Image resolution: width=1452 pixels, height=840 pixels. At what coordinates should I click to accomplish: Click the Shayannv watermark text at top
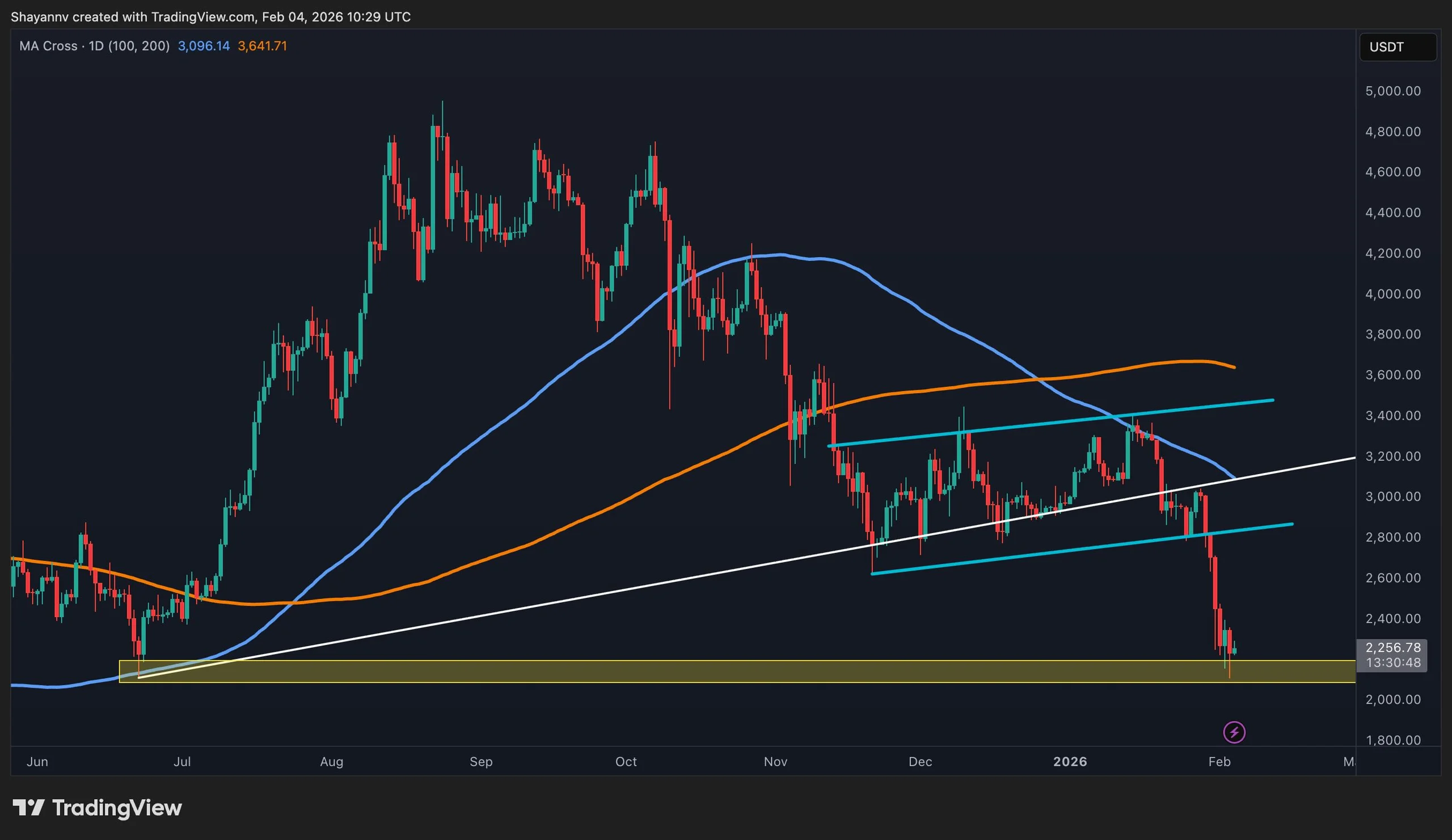pos(39,16)
